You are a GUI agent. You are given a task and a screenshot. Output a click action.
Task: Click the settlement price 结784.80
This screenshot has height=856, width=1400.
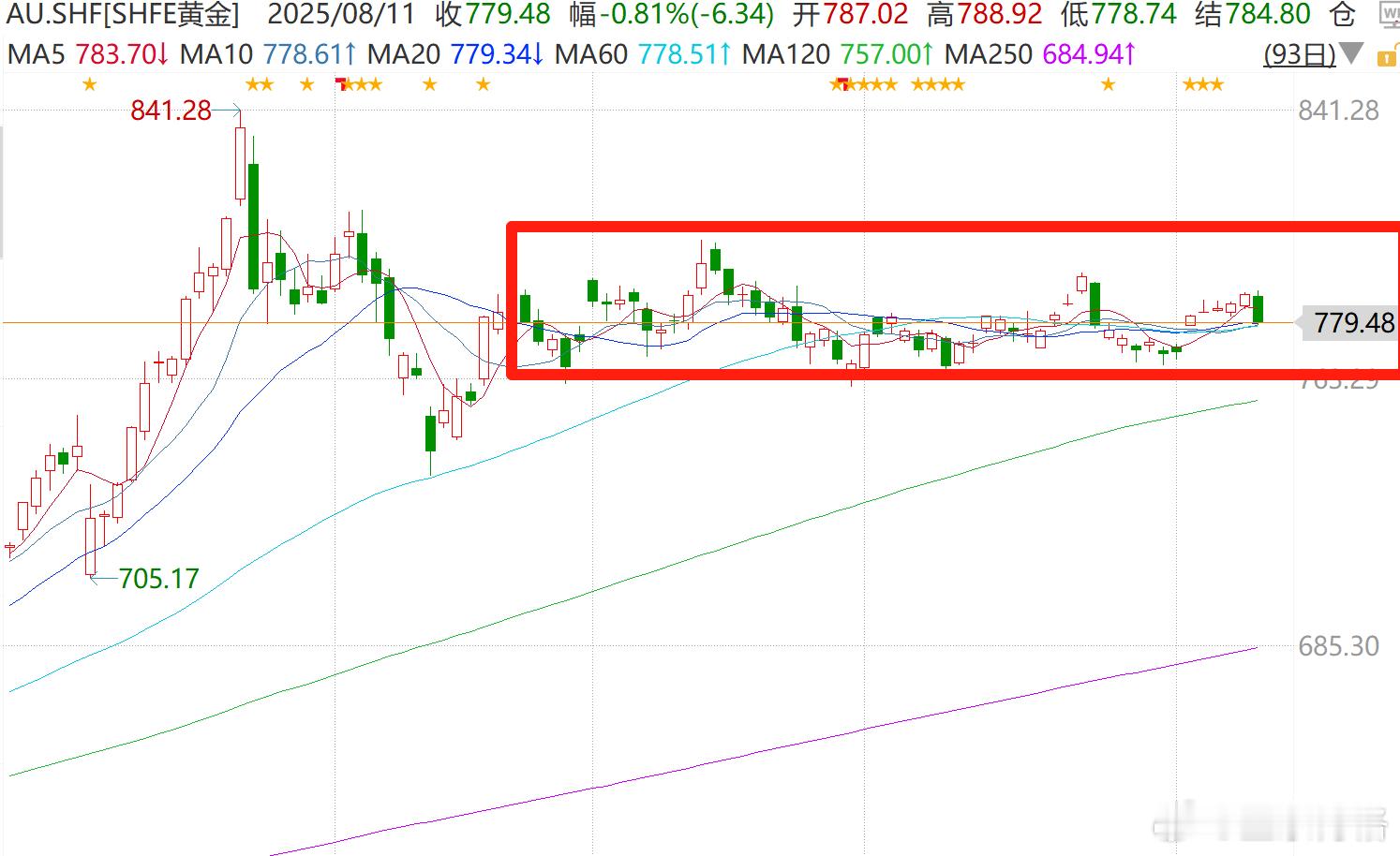1253,14
